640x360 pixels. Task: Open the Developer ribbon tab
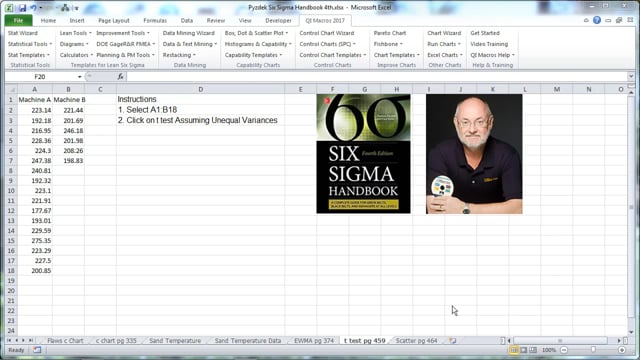pyautogui.click(x=278, y=20)
